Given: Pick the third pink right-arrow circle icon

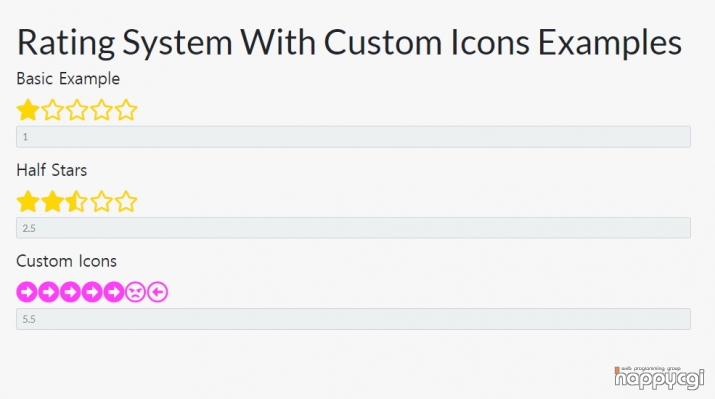Looking at the screenshot, I should [x=70, y=292].
